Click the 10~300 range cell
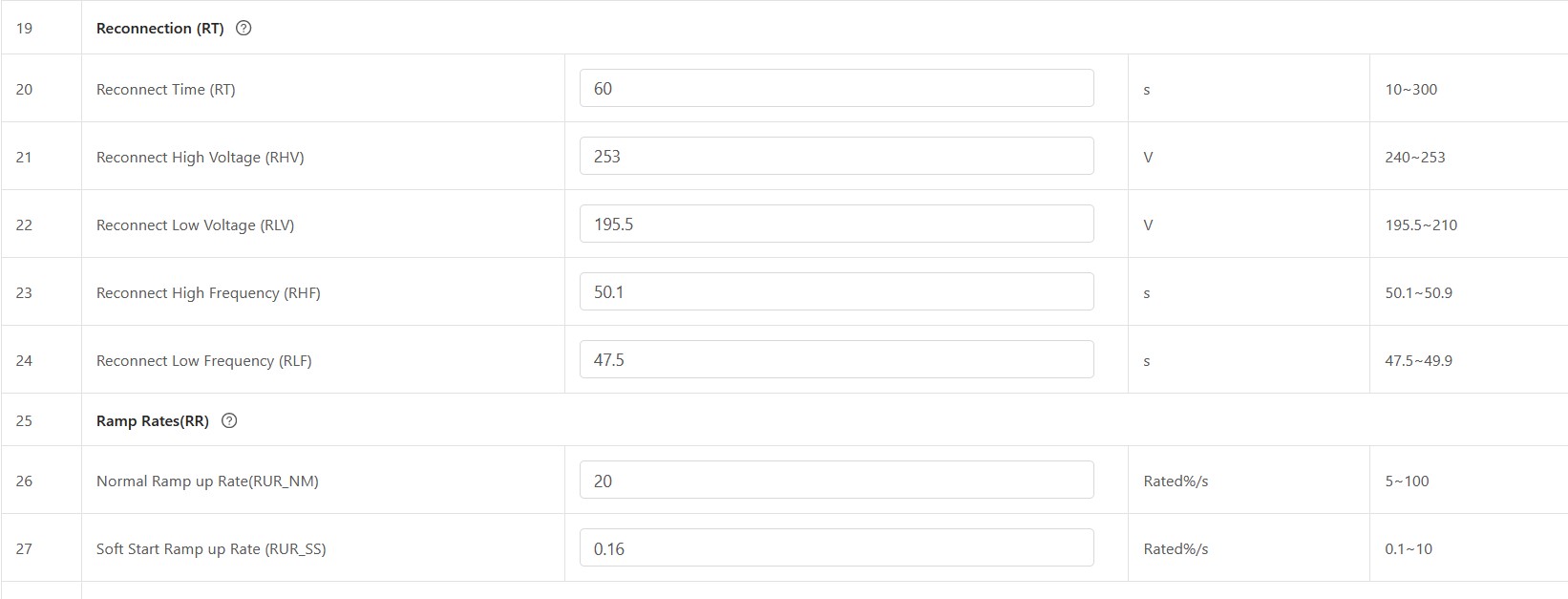 1410,90
